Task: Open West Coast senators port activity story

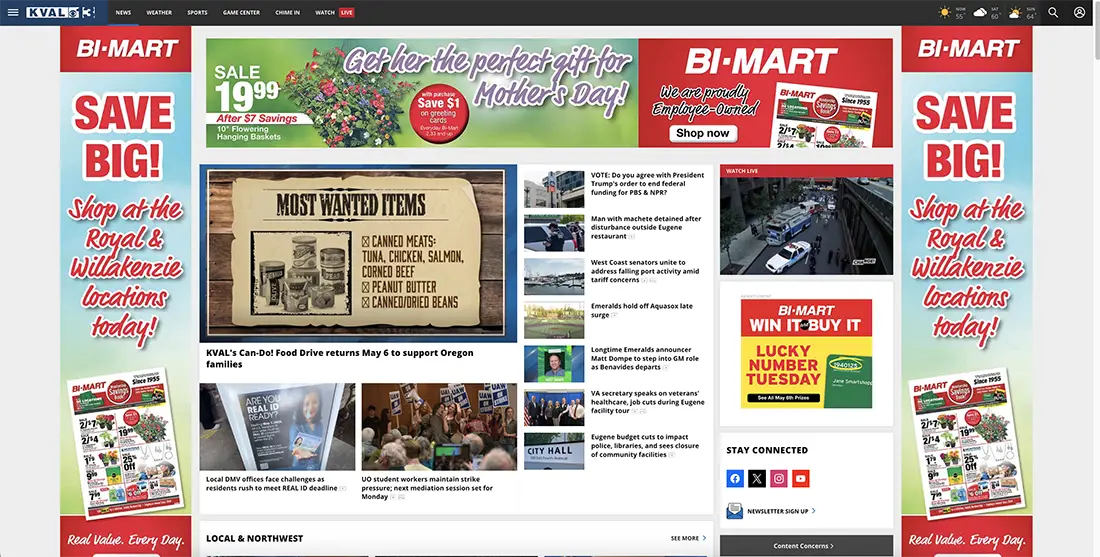Action: coord(644,271)
